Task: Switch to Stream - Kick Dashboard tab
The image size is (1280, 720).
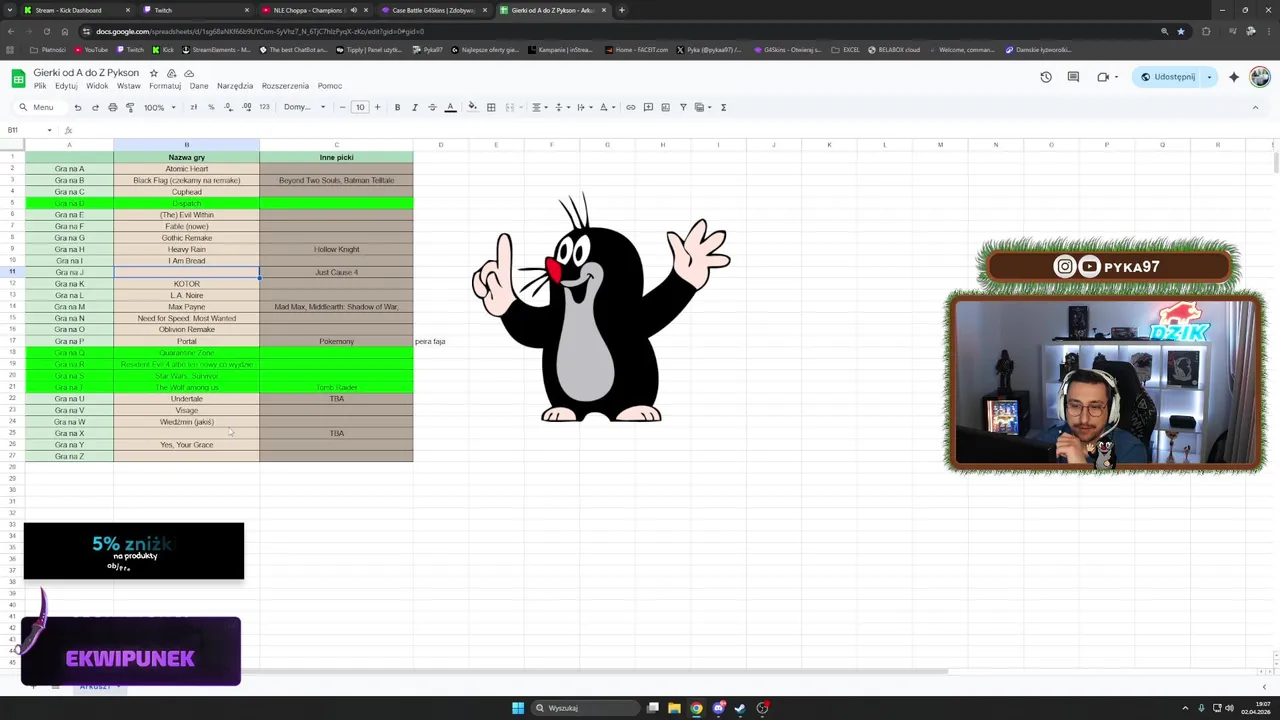Action: click(x=74, y=10)
